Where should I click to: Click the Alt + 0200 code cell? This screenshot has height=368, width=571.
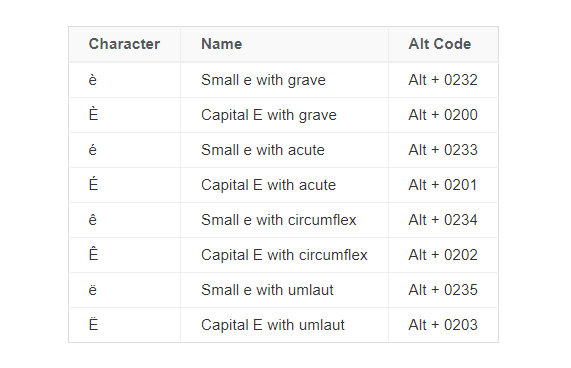[x=443, y=115]
